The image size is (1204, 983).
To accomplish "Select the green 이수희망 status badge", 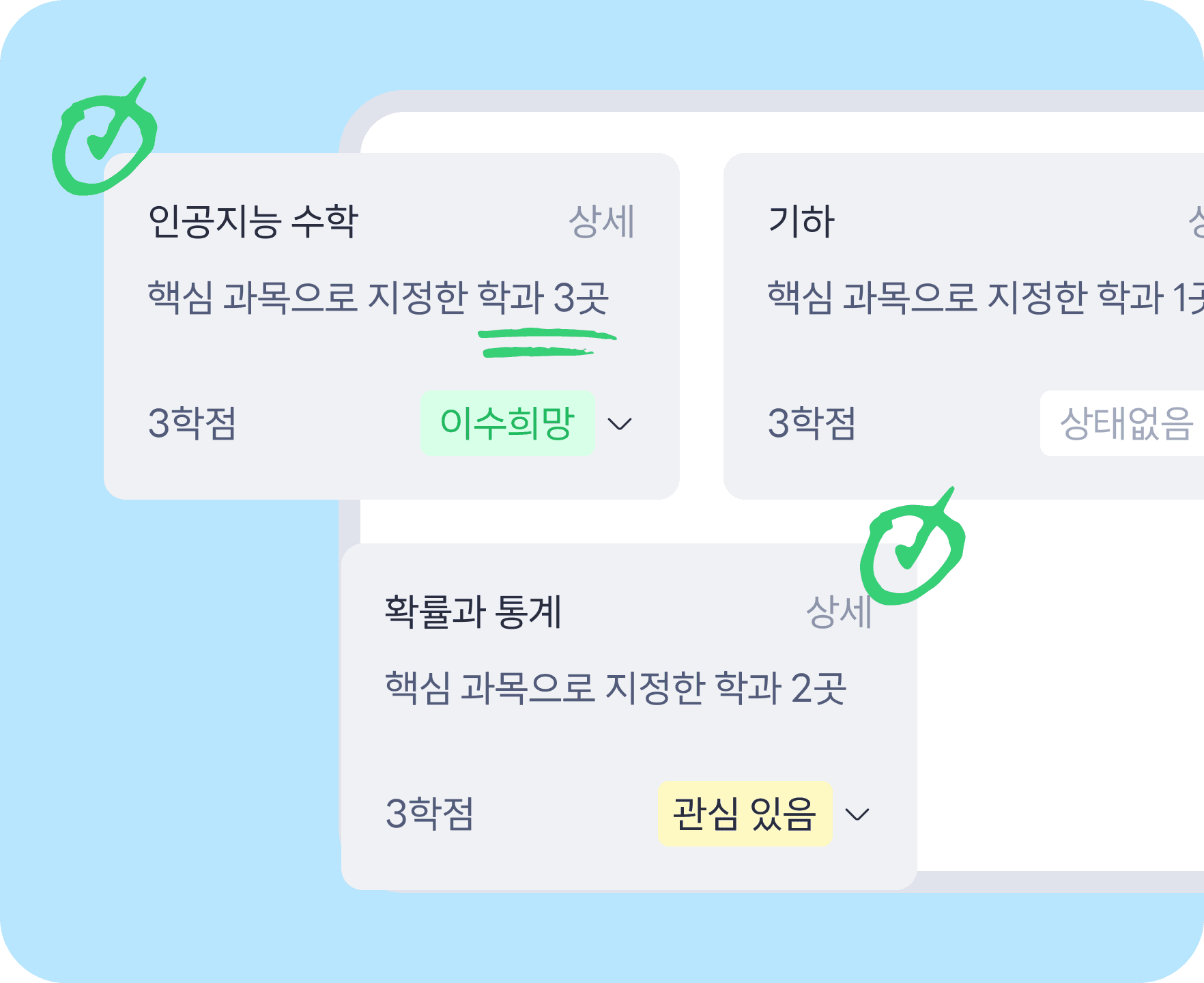I will click(x=508, y=424).
